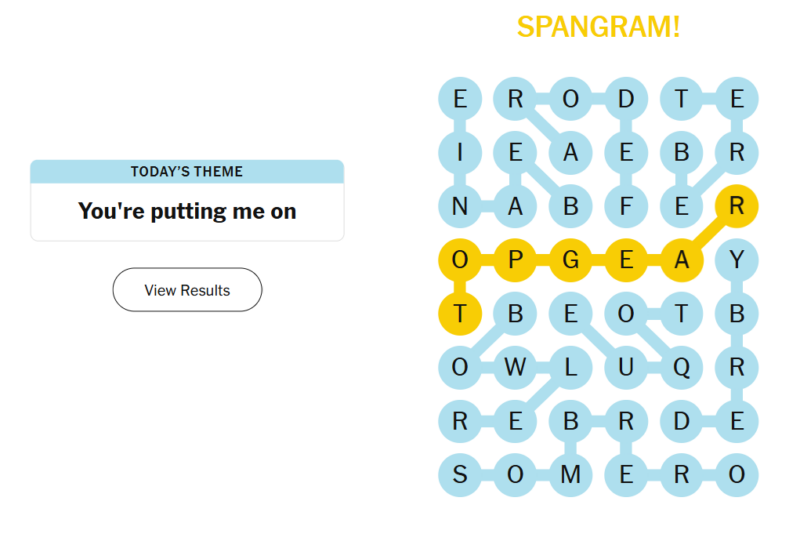Click the letter L circle
Viewport: 800px width, 552px height.
tap(571, 367)
